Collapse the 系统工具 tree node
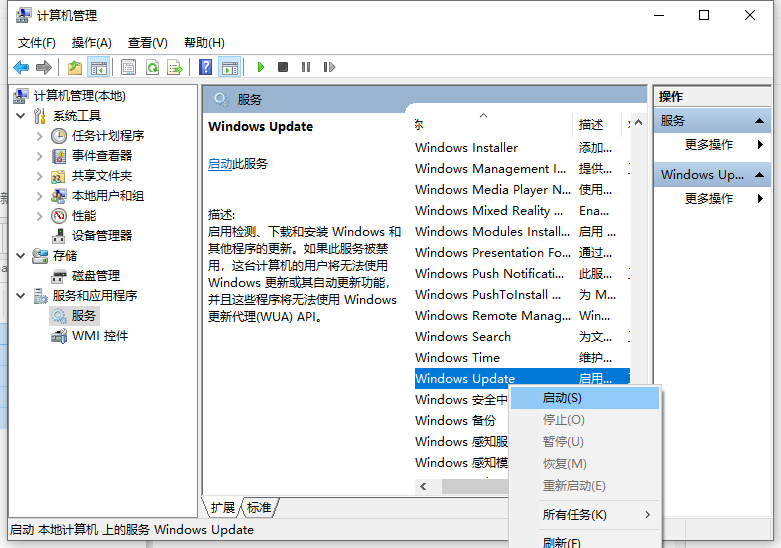The width and height of the screenshot is (781, 548). [22, 116]
